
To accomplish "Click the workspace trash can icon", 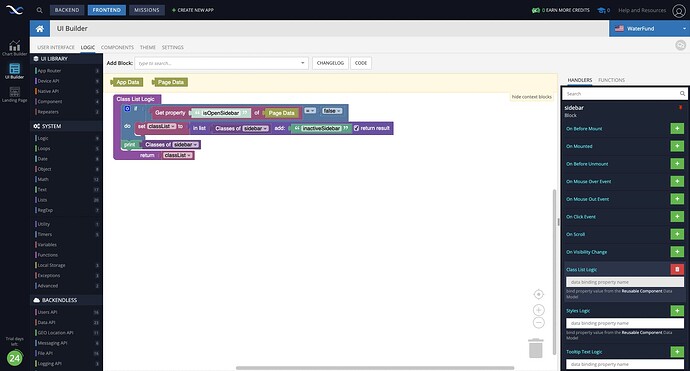I will pyautogui.click(x=536, y=348).
